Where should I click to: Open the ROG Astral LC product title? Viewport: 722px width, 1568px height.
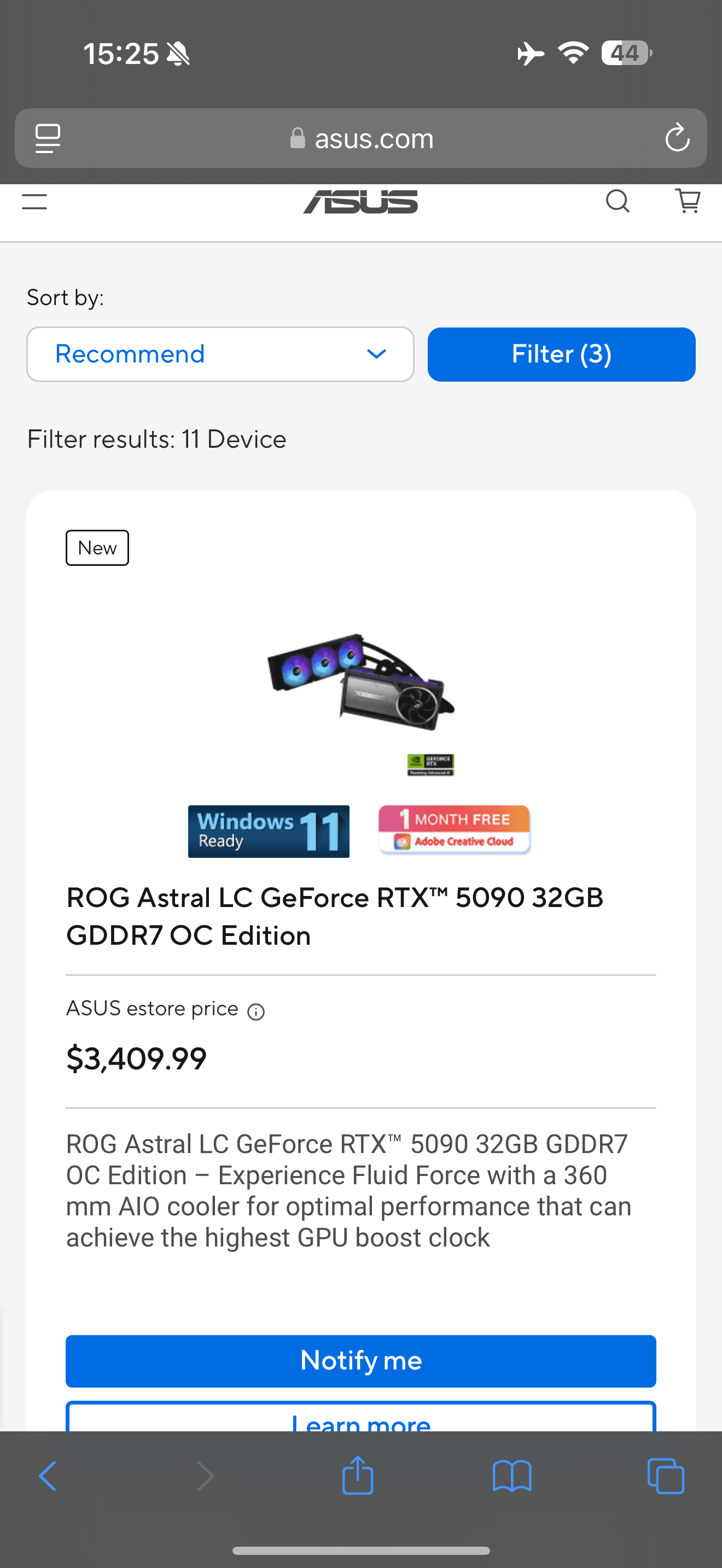pyautogui.click(x=334, y=916)
